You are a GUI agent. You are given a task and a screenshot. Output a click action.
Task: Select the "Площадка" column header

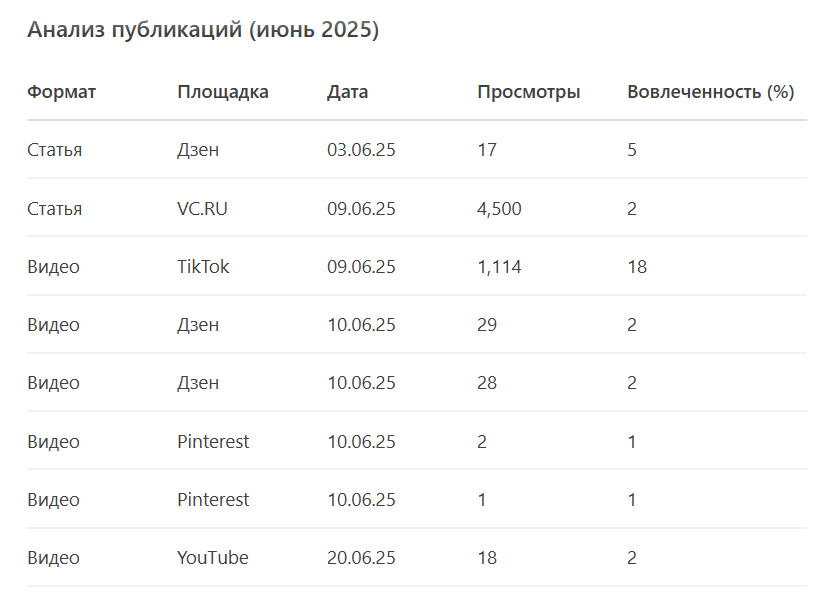point(223,92)
